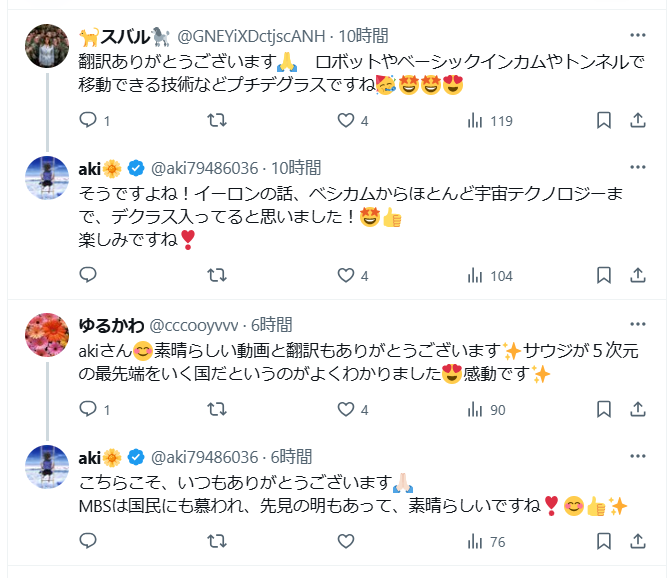Reply to aki's 10-hour-old tweet
Image resolution: width=668 pixels, height=578 pixels.
pos(88,275)
